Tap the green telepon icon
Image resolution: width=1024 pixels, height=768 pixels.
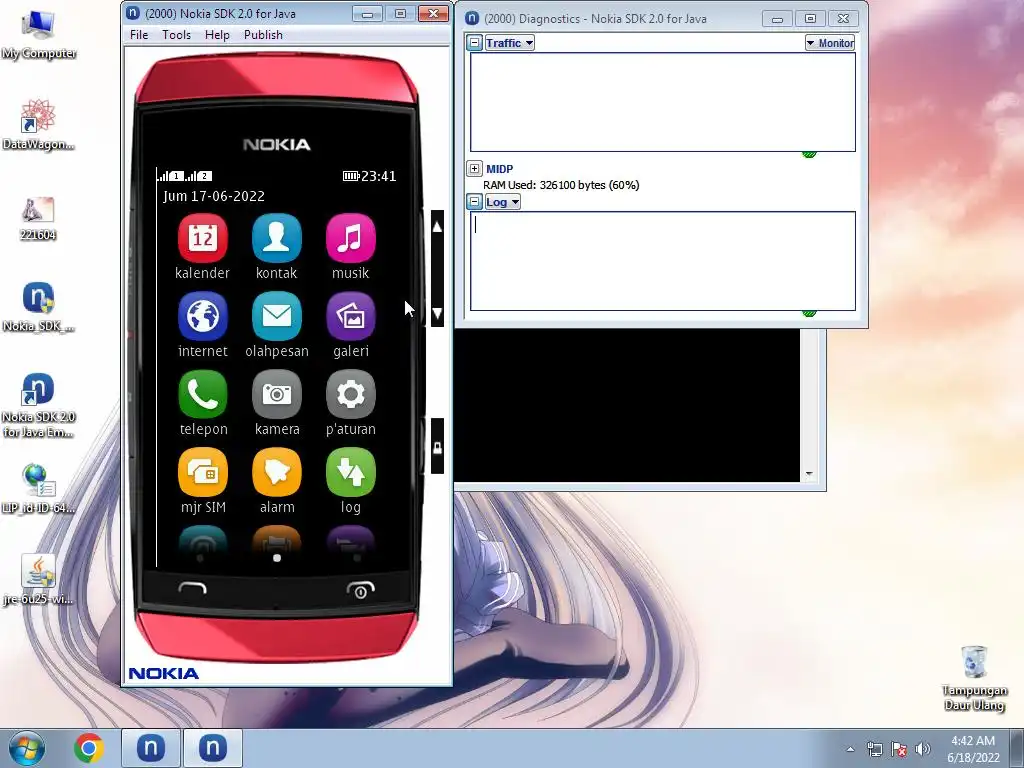(x=202, y=394)
